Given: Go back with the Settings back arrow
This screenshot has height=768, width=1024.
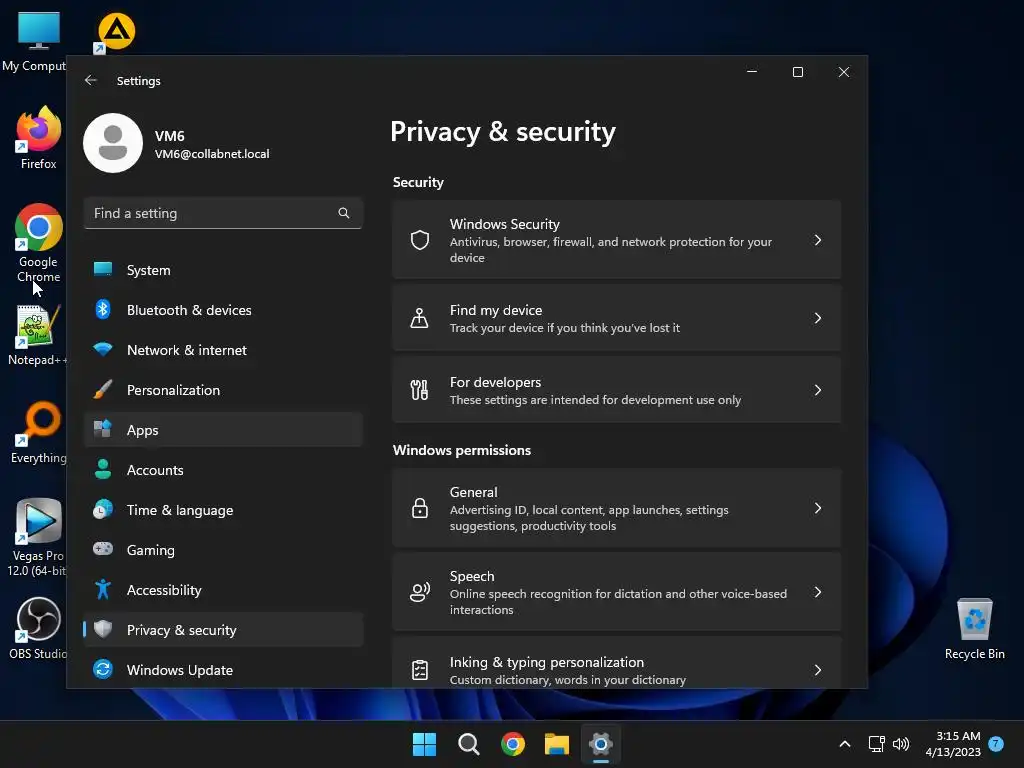Looking at the screenshot, I should pos(91,80).
